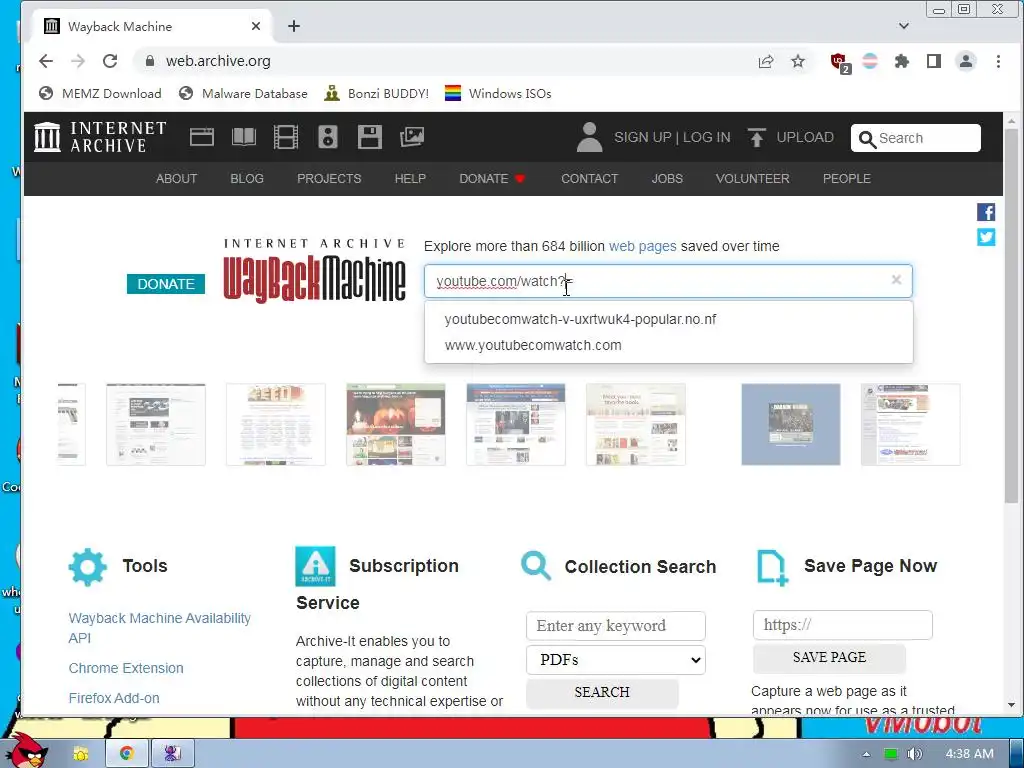The height and width of the screenshot is (768, 1024).
Task: Open the web pages link
Action: point(643,246)
